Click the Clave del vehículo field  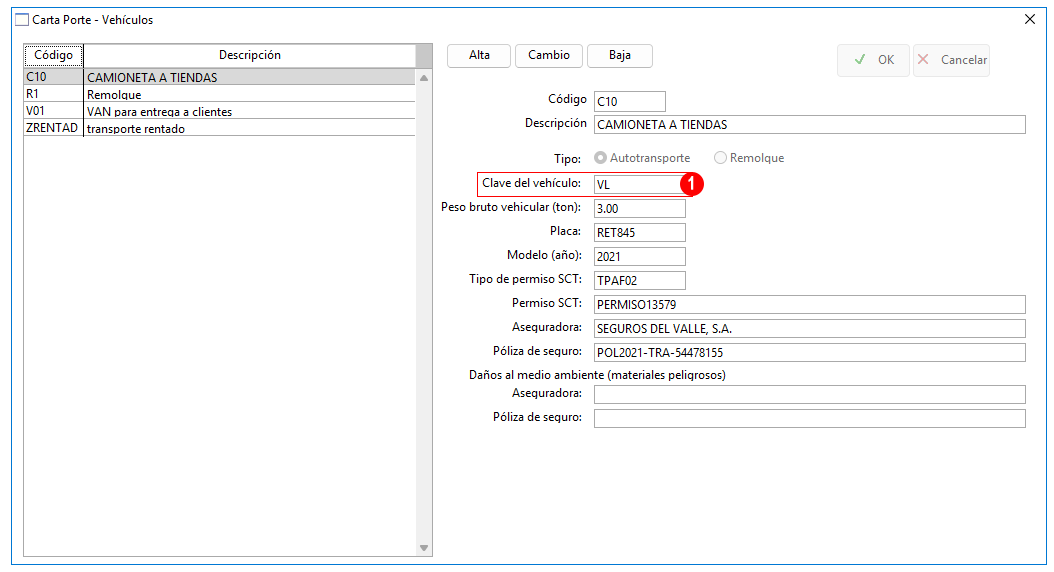click(635, 184)
